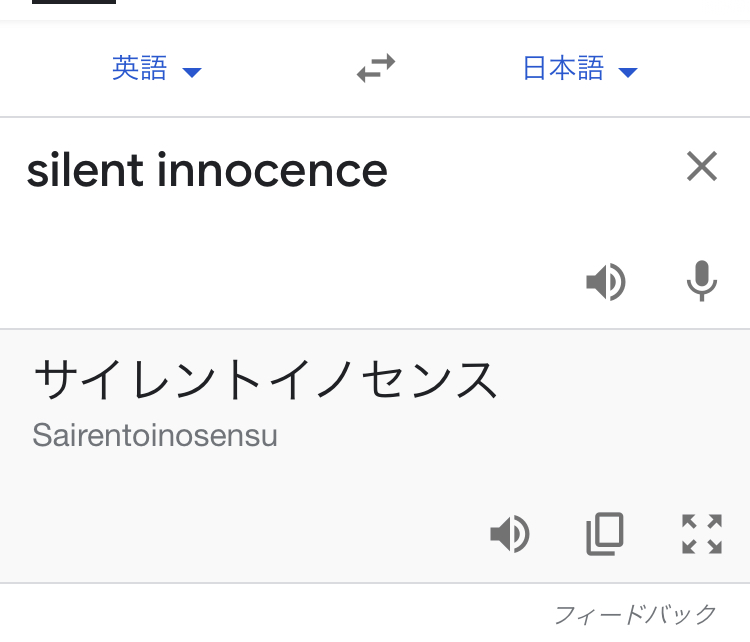Select the underlined active tab at the top
Screen dimensions: 750x642
coord(74,4)
